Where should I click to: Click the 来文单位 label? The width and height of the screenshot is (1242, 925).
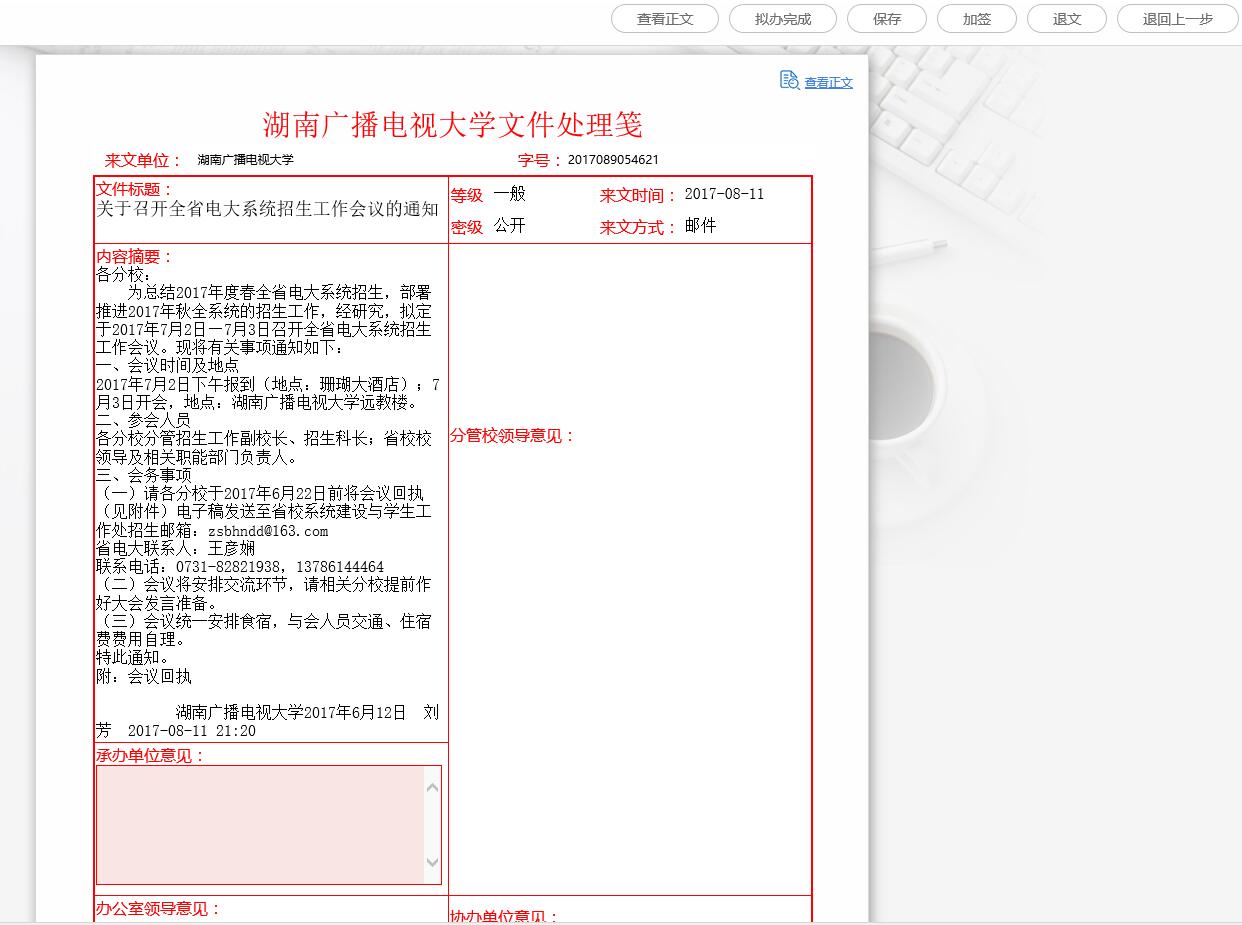(x=144, y=160)
